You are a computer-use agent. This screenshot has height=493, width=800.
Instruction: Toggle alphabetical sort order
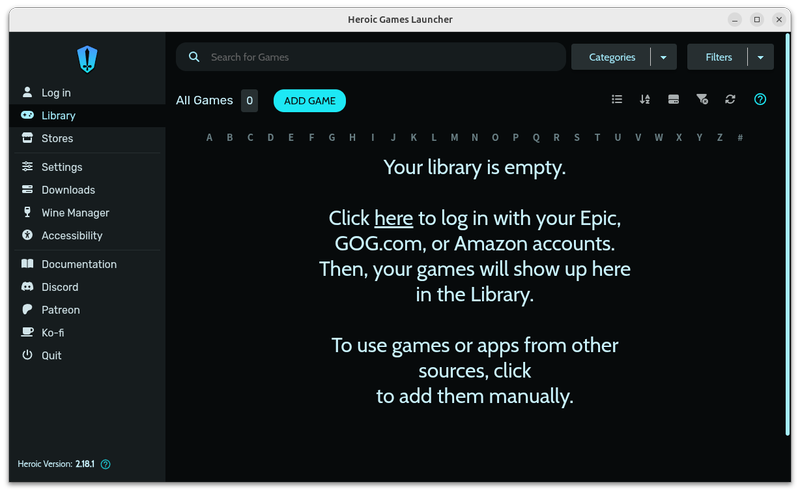point(645,99)
